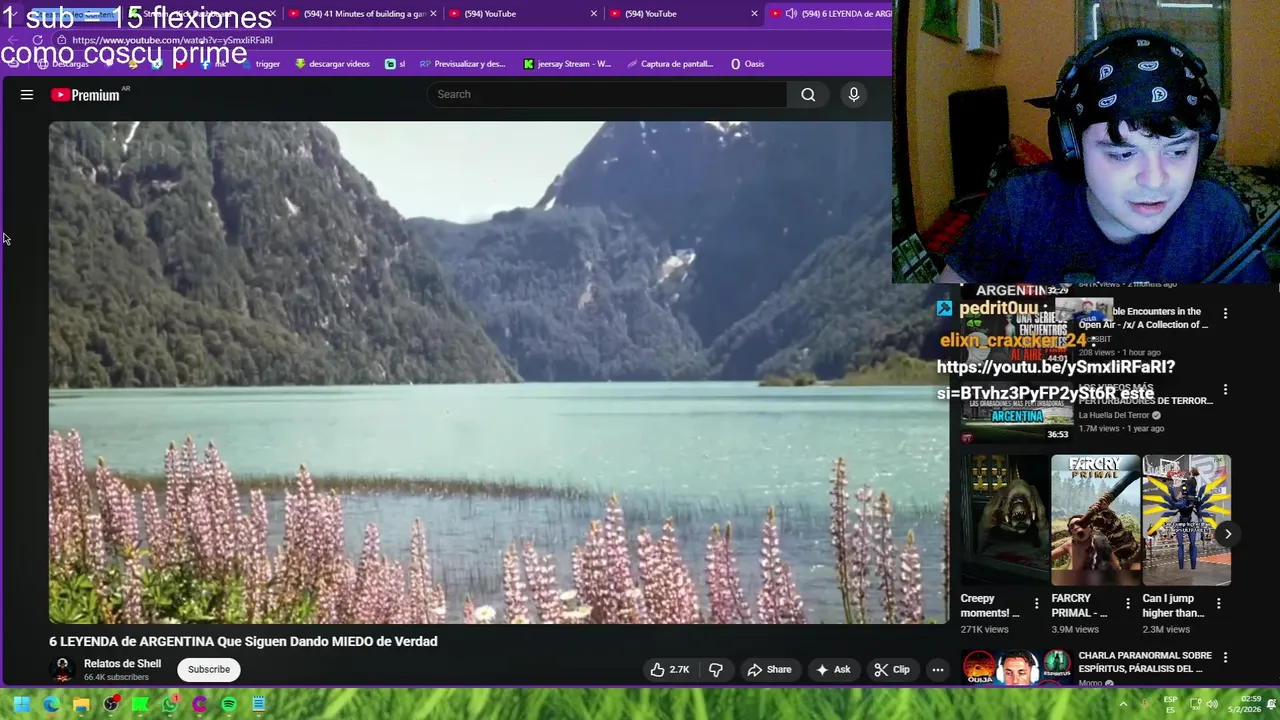Open more actions ellipsis beside Clip
1280x720 pixels.
tap(938, 669)
